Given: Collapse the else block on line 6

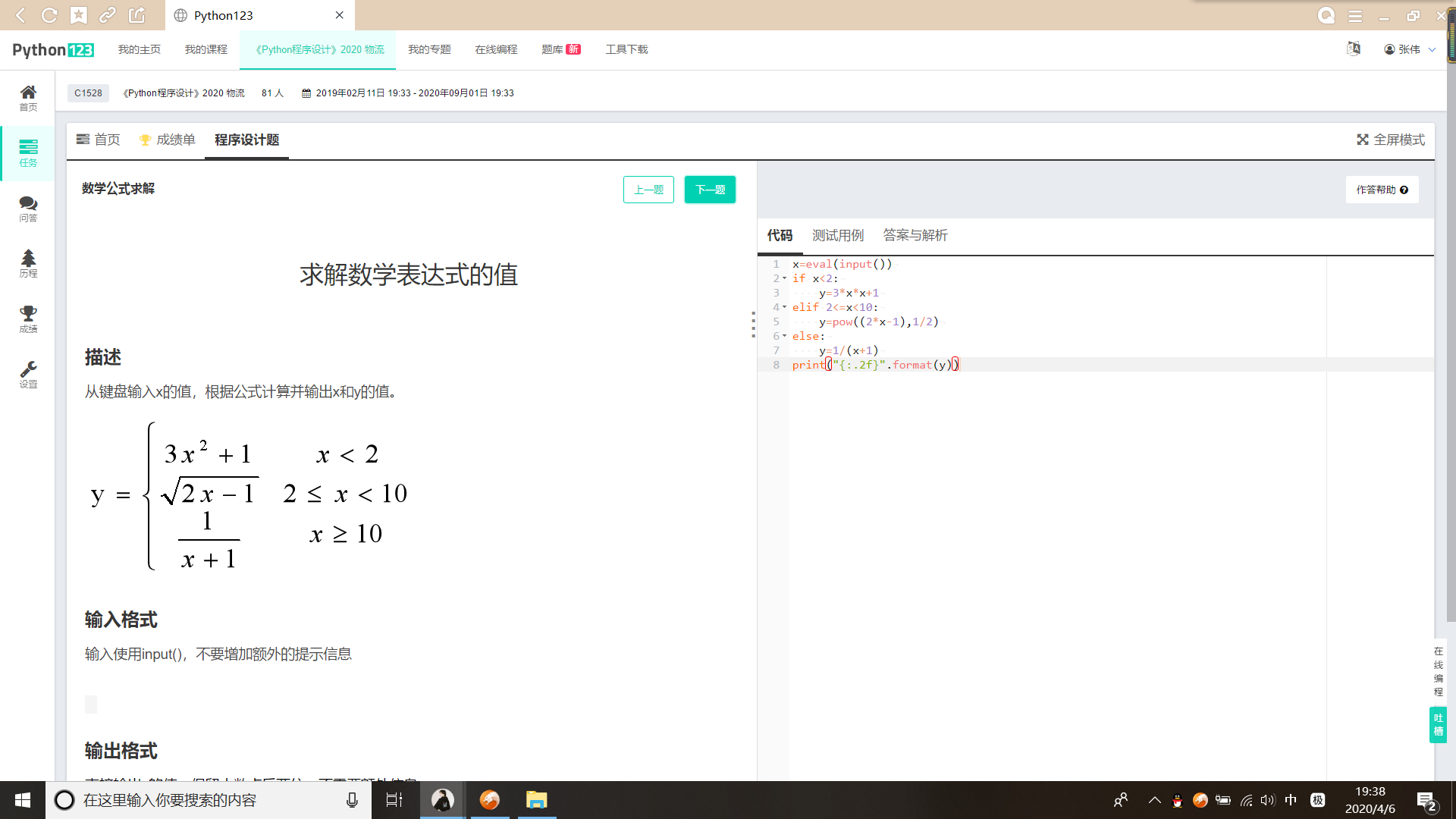Looking at the screenshot, I should click(x=784, y=336).
